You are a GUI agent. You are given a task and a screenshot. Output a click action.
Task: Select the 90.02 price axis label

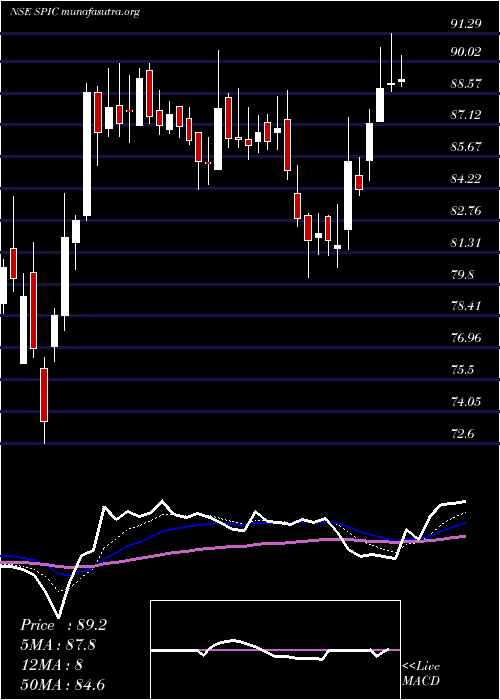tap(466, 52)
